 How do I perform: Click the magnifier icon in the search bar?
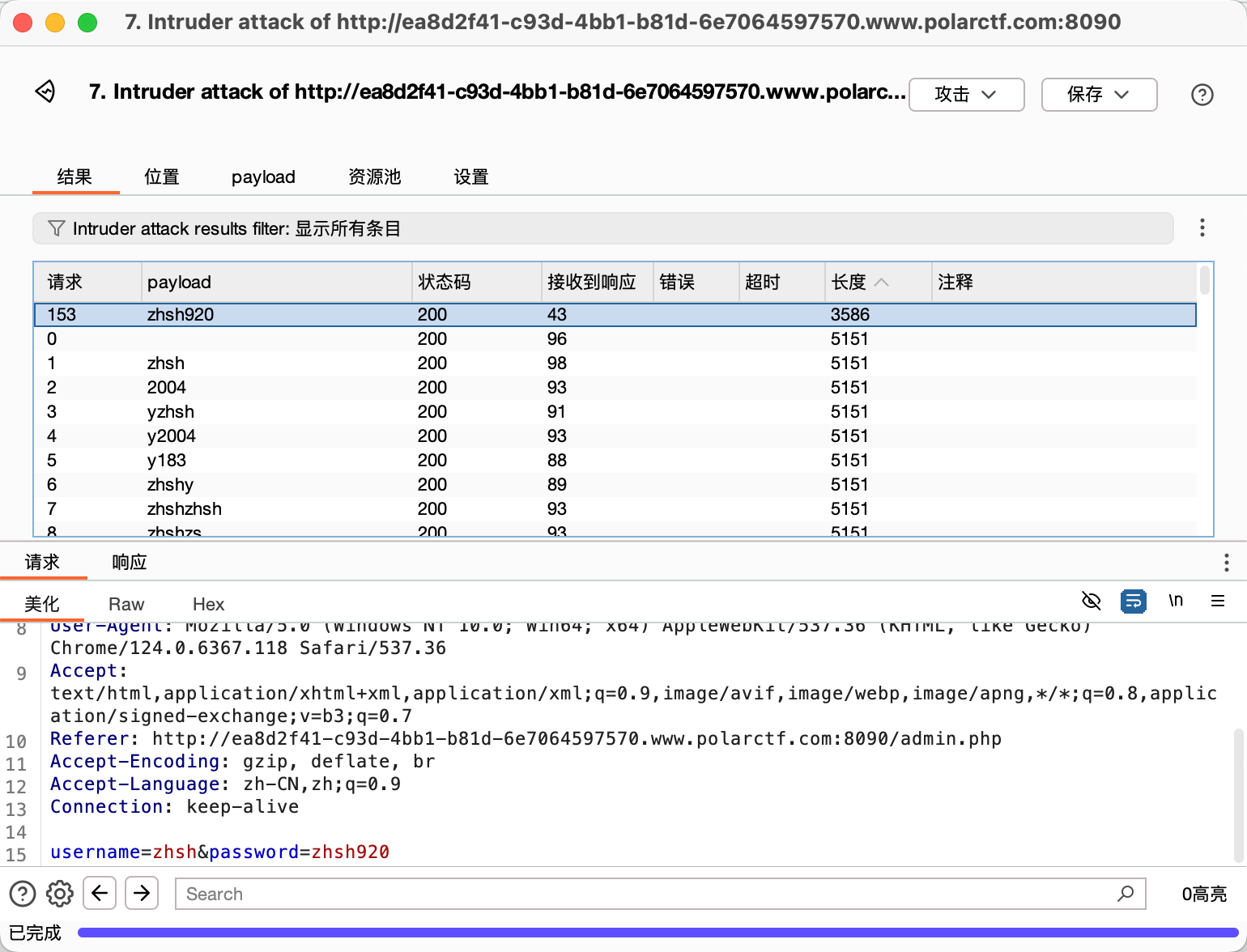coord(1125,894)
